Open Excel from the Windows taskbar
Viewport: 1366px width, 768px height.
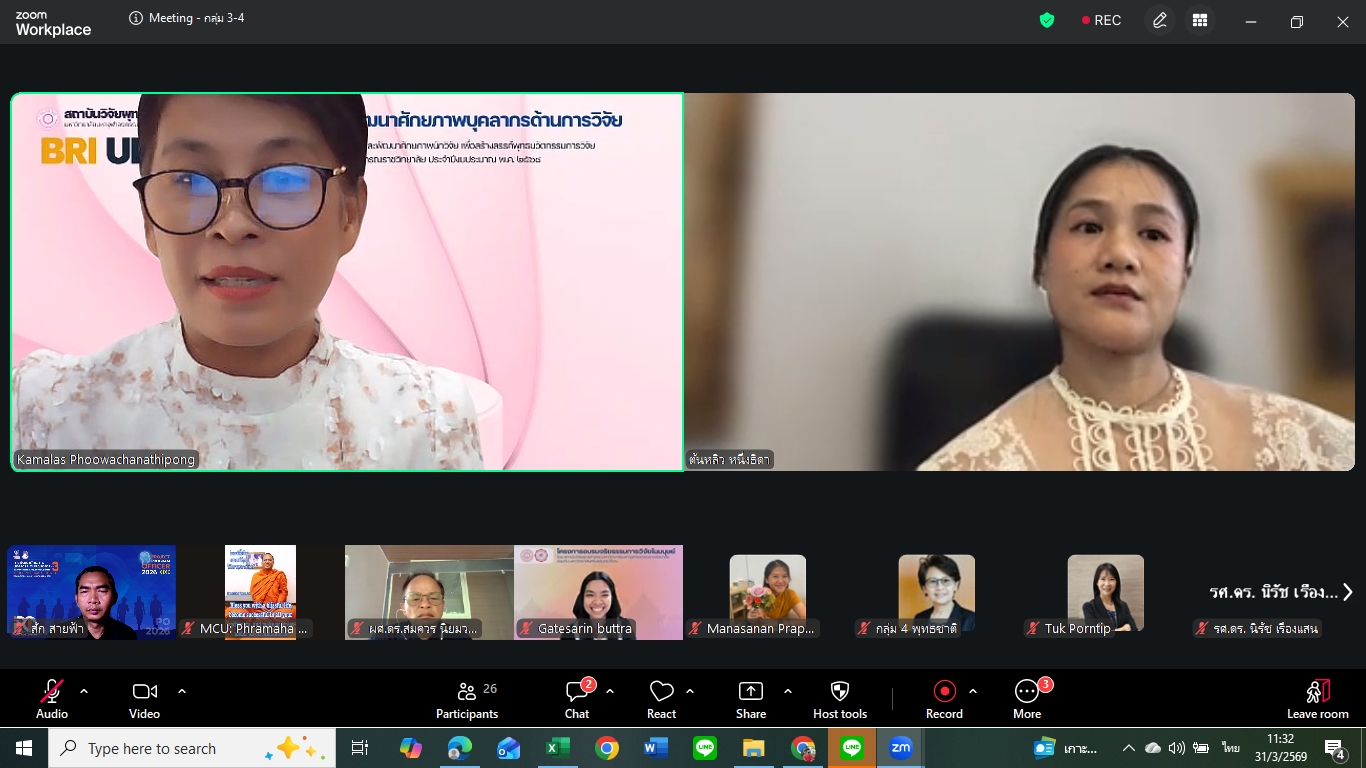557,748
